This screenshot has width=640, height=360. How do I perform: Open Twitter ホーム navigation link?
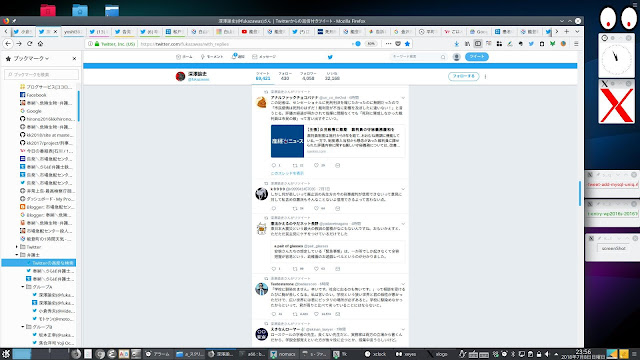(x=184, y=57)
